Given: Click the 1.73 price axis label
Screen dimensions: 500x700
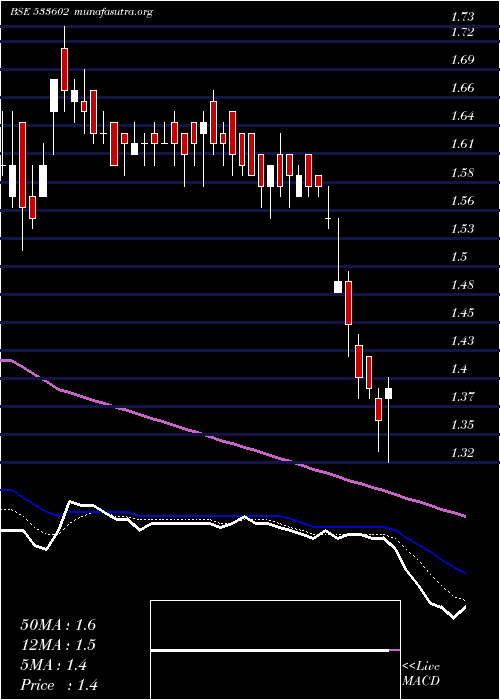Looking at the screenshot, I should (x=463, y=17).
